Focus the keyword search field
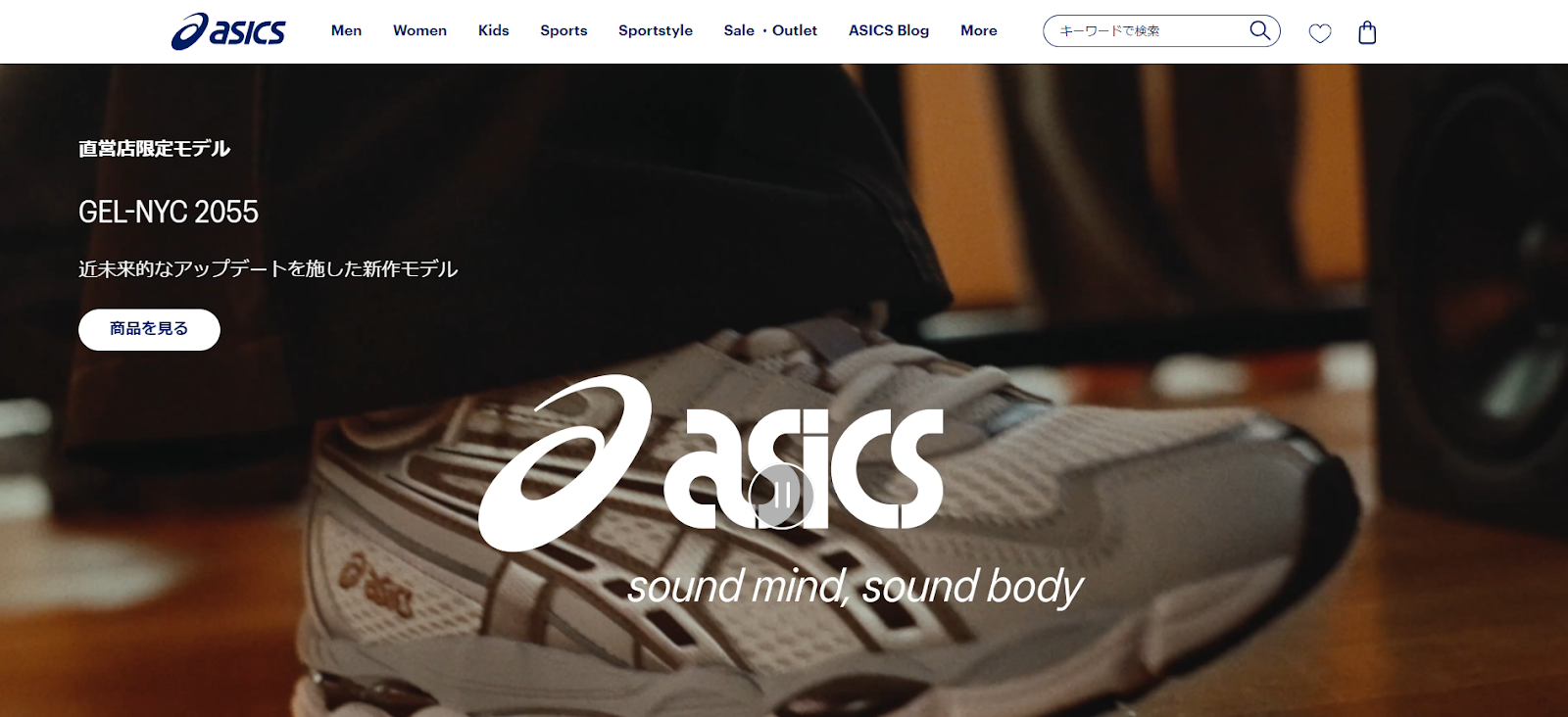 pyautogui.click(x=1147, y=30)
